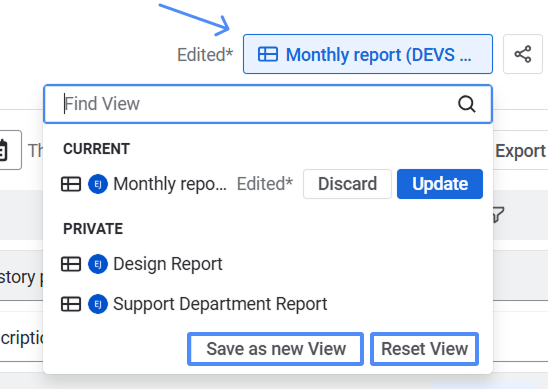Click the Reset View button
The height and width of the screenshot is (389, 548).
pyautogui.click(x=424, y=349)
